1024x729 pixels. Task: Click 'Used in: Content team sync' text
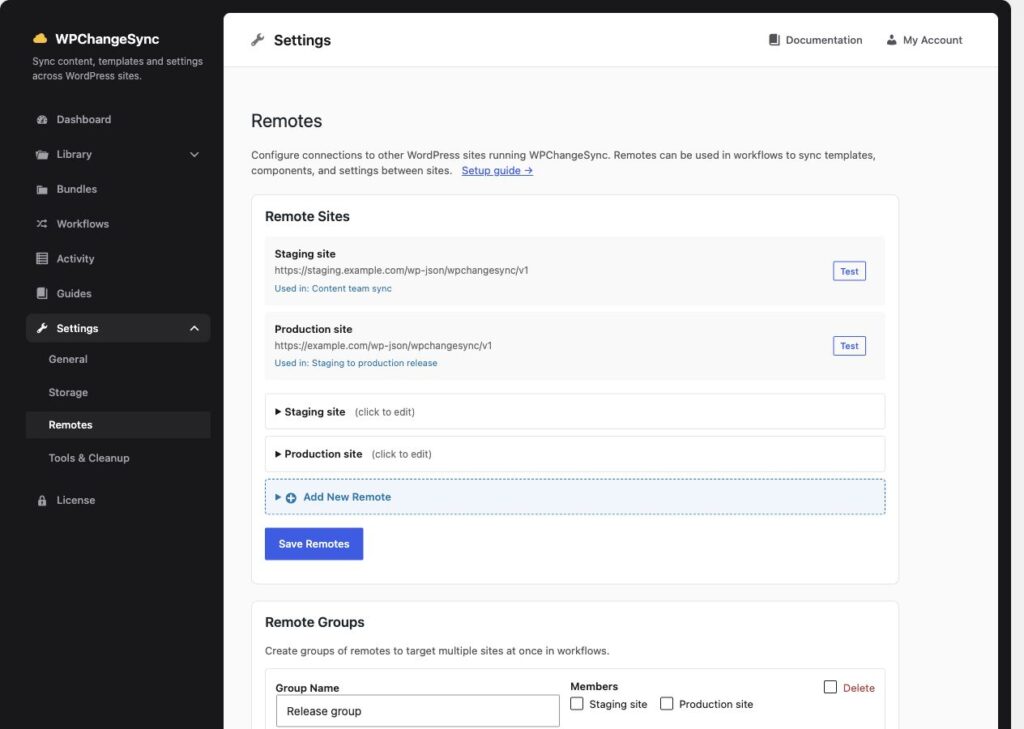click(x=333, y=288)
